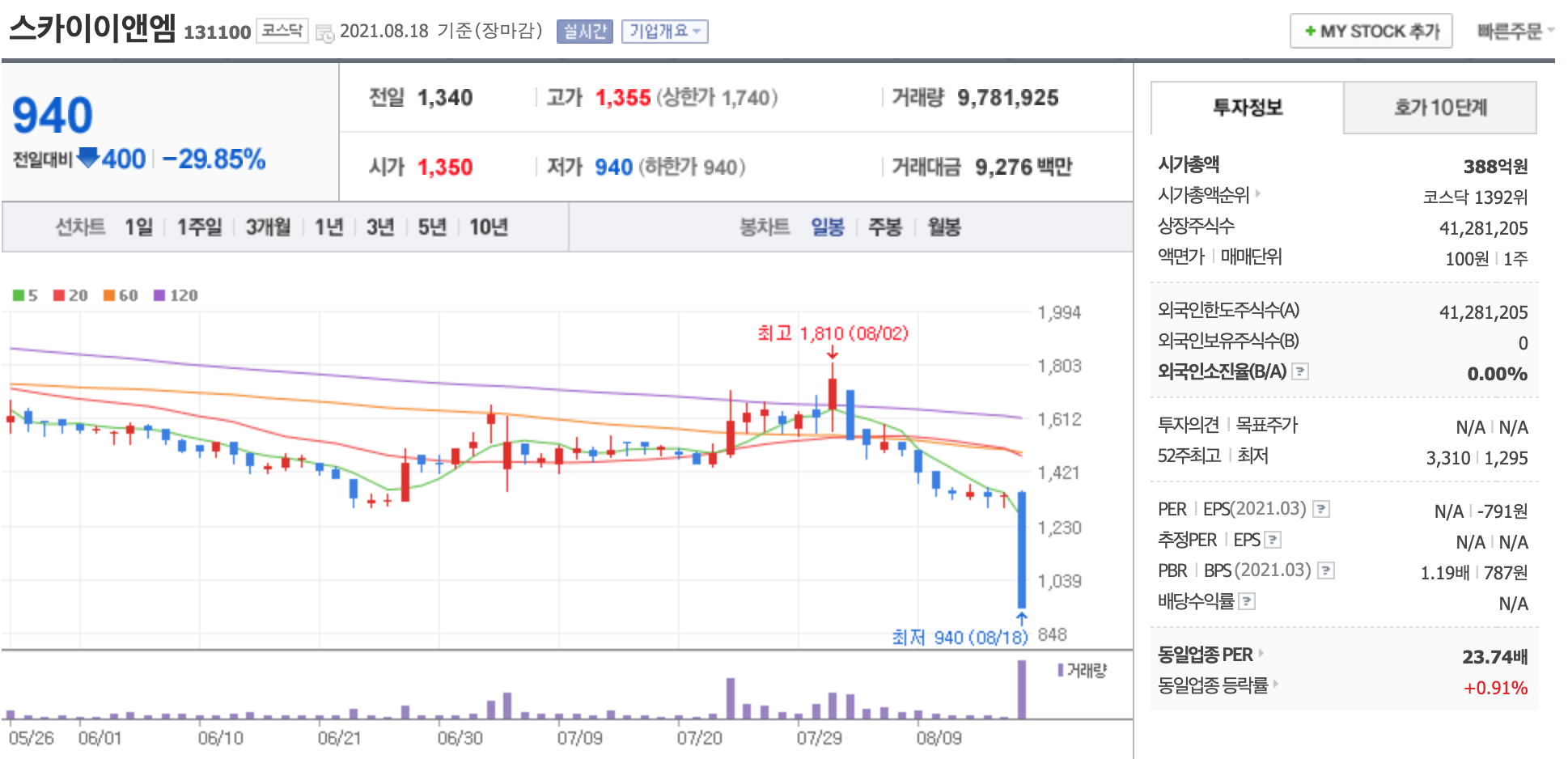Click the stock code 131100

point(218,32)
